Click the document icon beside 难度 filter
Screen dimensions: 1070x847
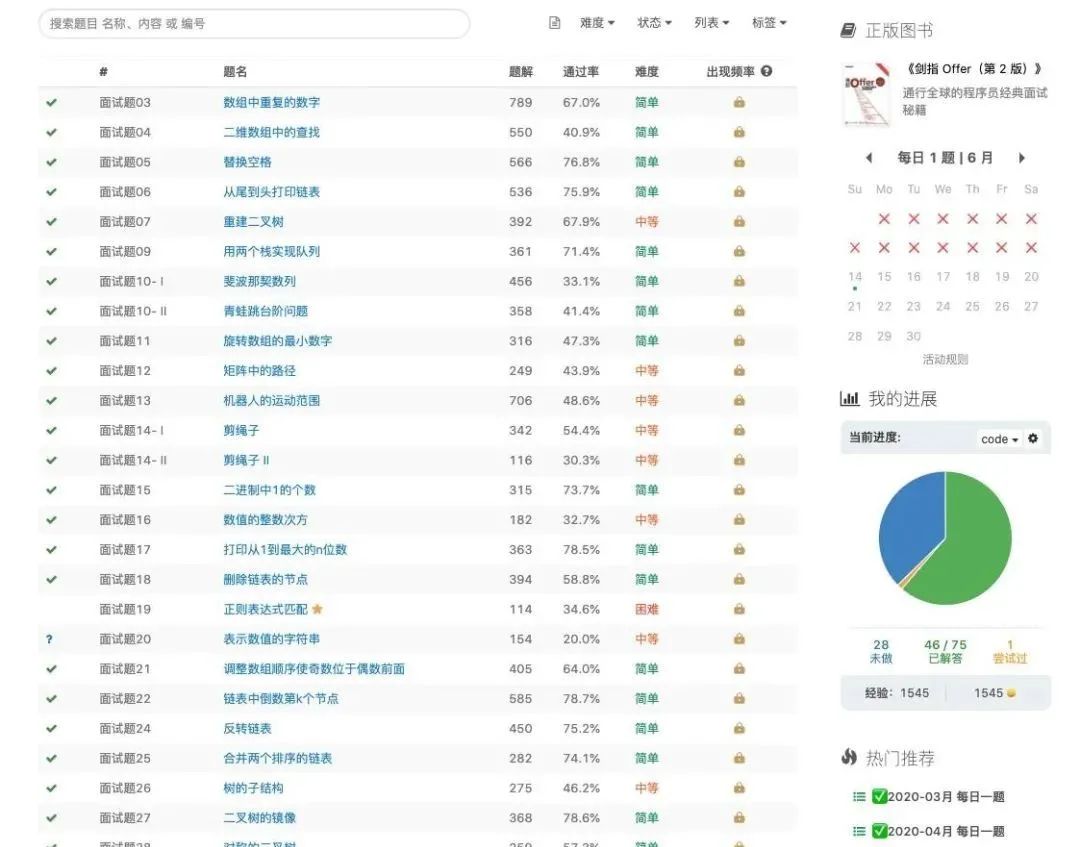click(555, 23)
